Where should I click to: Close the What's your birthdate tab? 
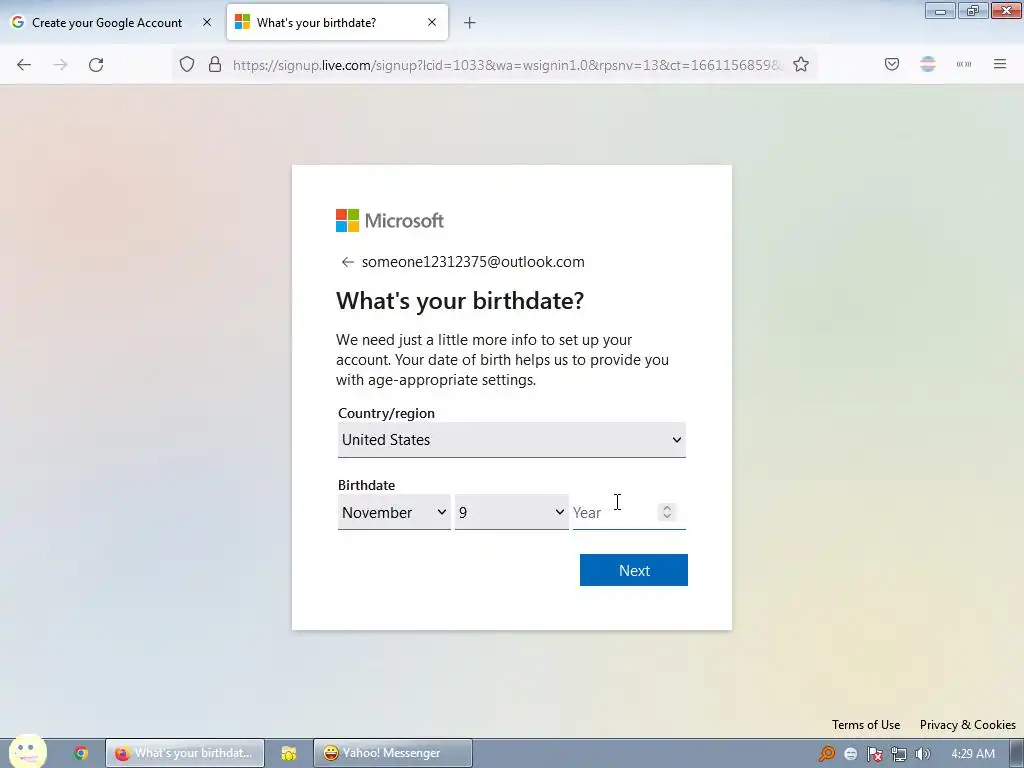pos(432,22)
